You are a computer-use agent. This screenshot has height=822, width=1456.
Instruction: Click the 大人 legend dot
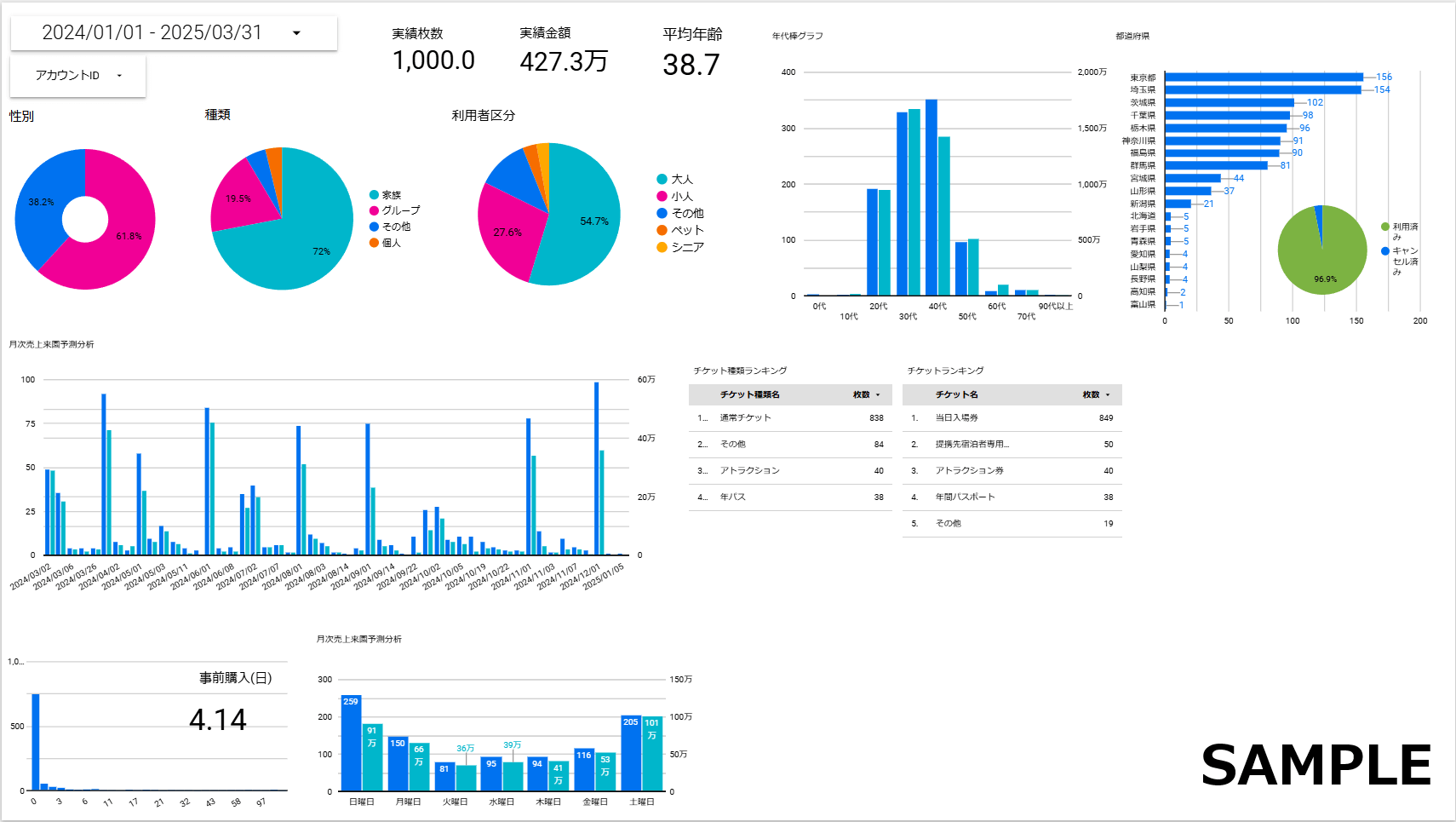click(662, 179)
